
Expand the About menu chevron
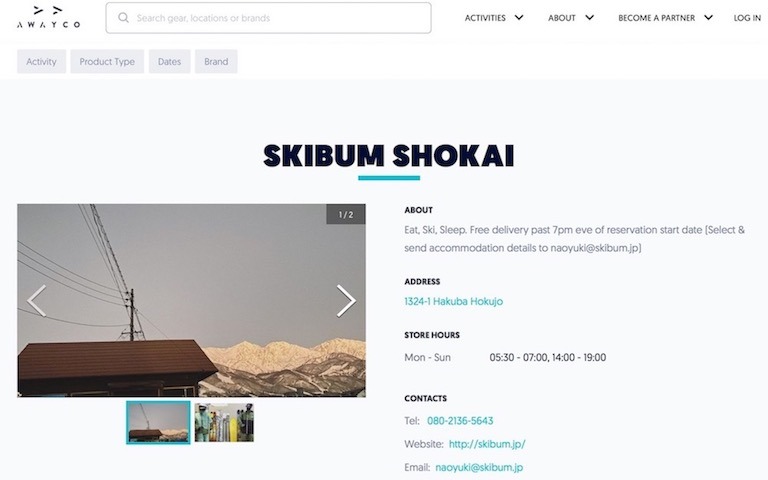tap(590, 18)
